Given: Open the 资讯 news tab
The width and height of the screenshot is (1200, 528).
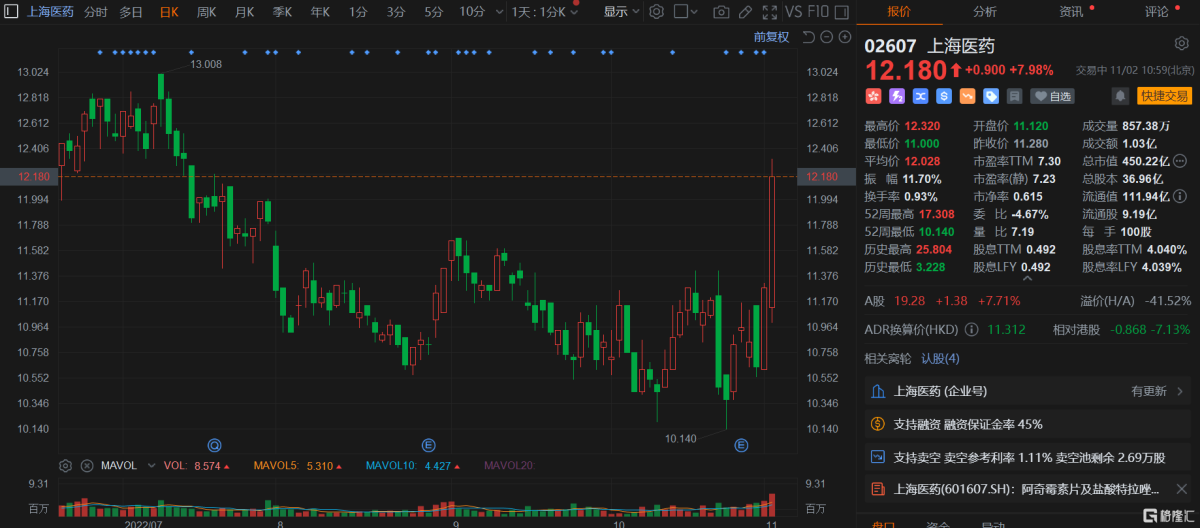Looking at the screenshot, I should (x=1071, y=12).
